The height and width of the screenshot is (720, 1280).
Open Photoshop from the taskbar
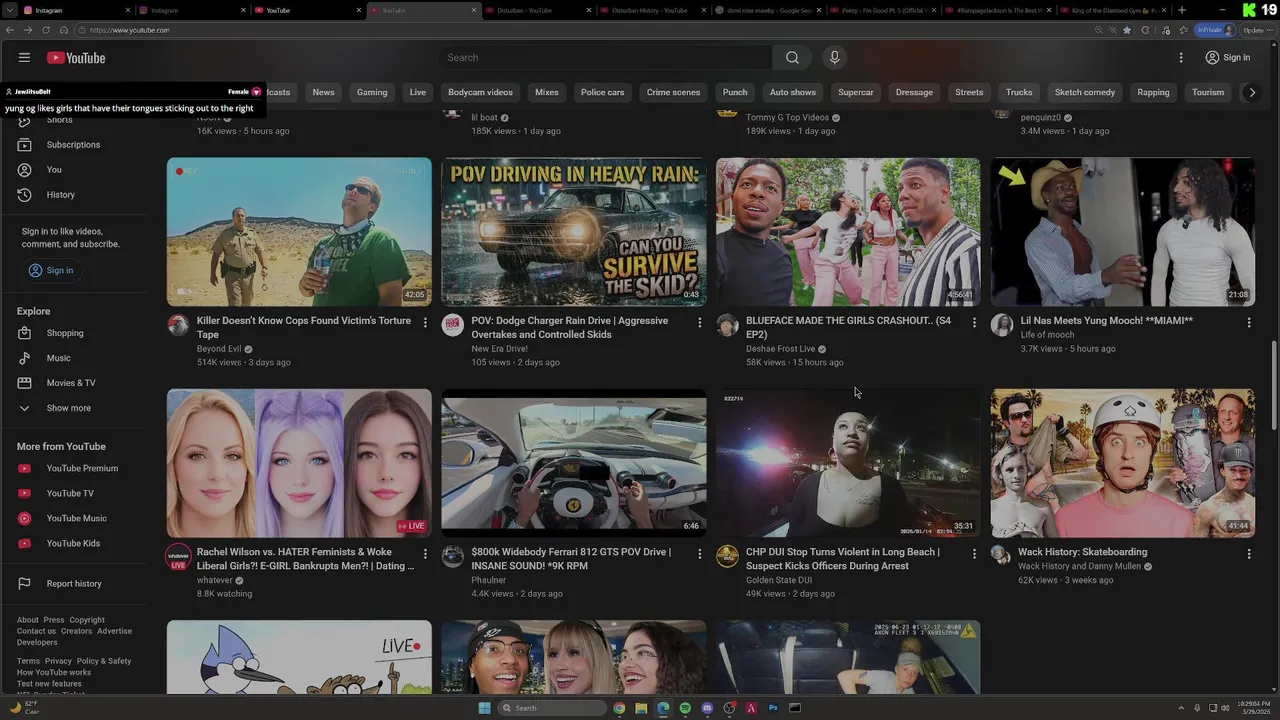coord(773,708)
